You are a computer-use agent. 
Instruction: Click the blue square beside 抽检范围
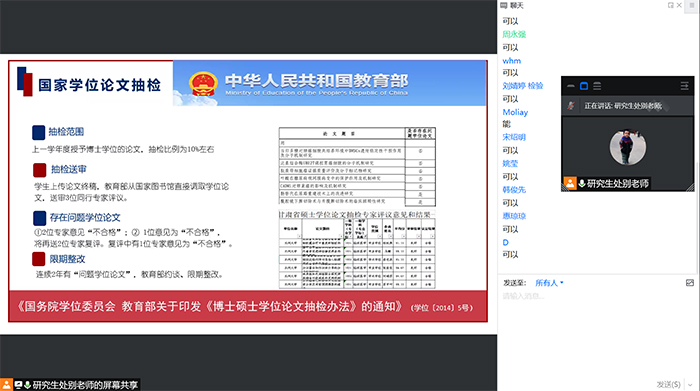click(x=38, y=132)
